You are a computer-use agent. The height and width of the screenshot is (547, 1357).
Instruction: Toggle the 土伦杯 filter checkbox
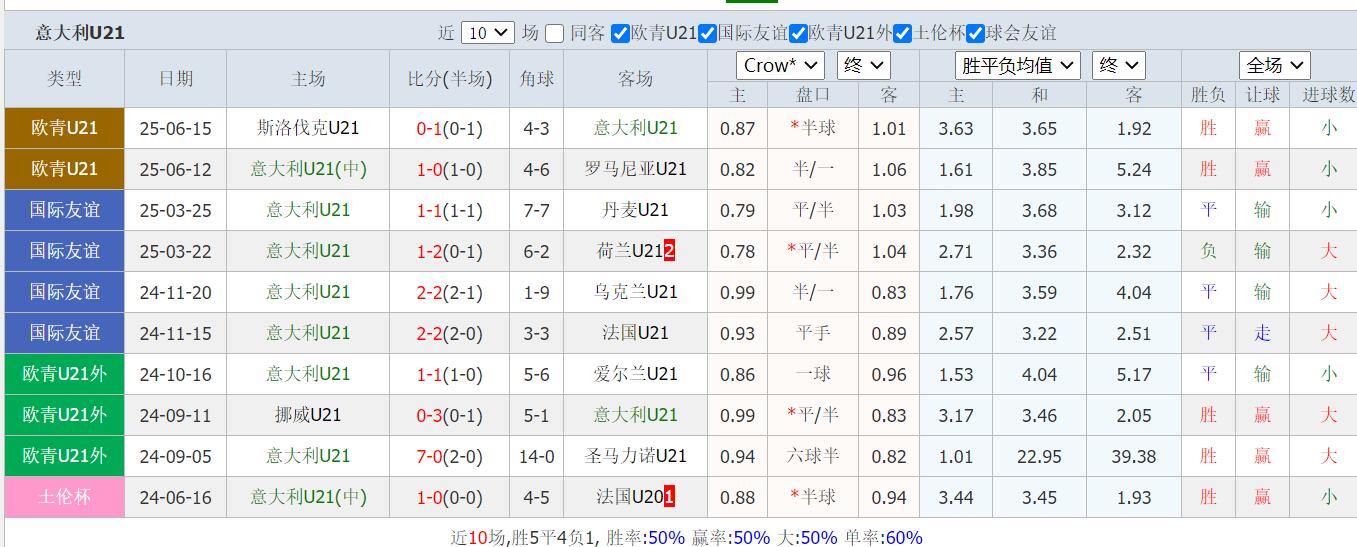point(903,33)
